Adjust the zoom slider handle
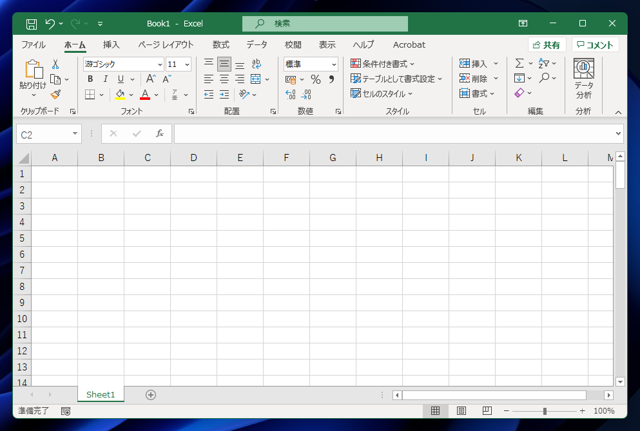This screenshot has height=431, width=640. 544,411
